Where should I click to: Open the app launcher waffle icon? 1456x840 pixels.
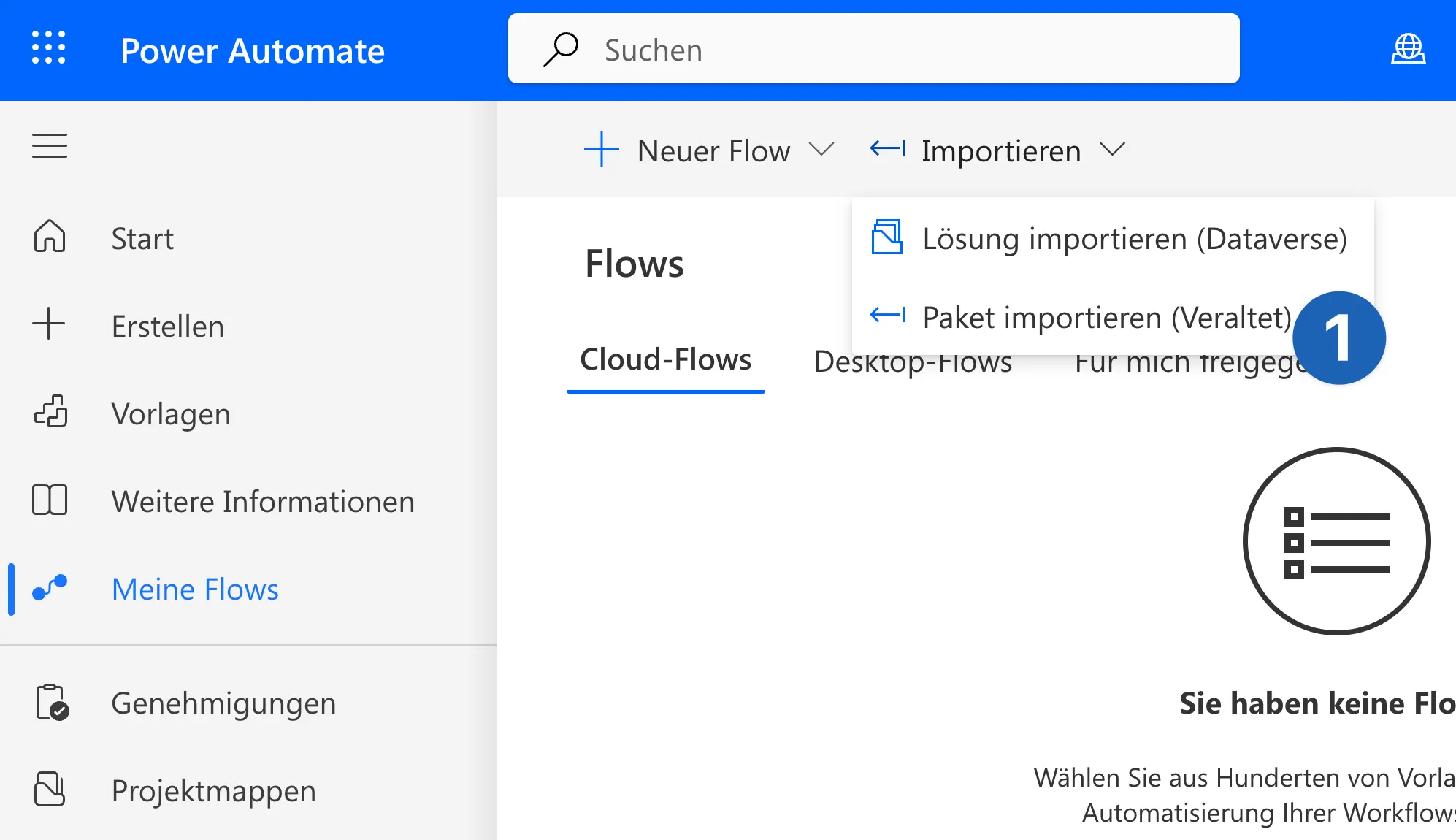pos(49,48)
